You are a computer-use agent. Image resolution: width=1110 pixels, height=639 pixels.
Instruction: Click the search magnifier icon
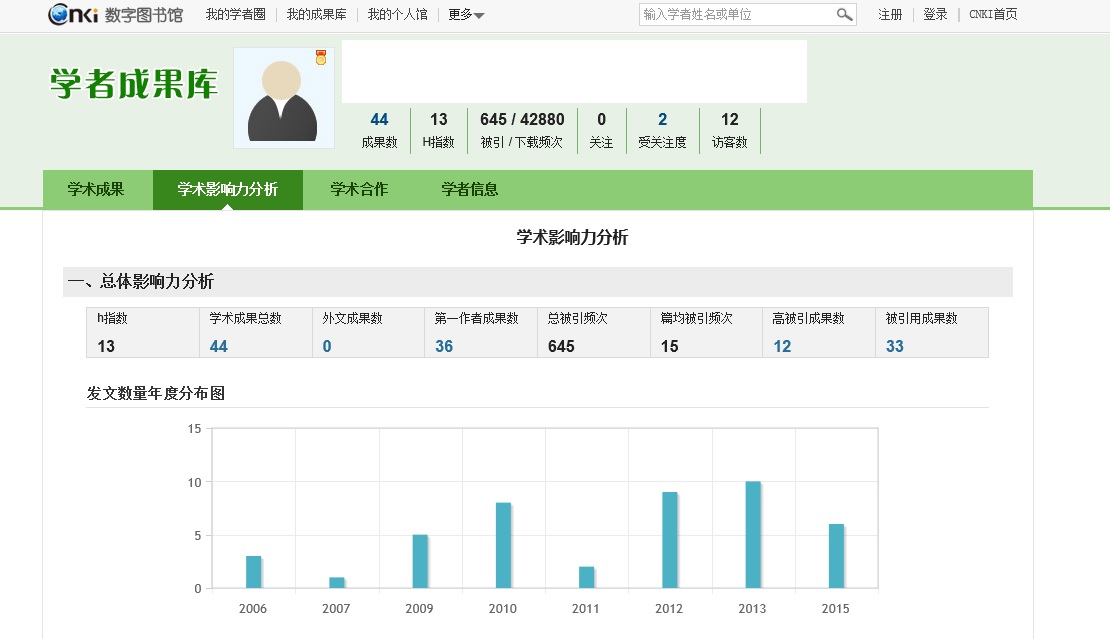tap(845, 15)
